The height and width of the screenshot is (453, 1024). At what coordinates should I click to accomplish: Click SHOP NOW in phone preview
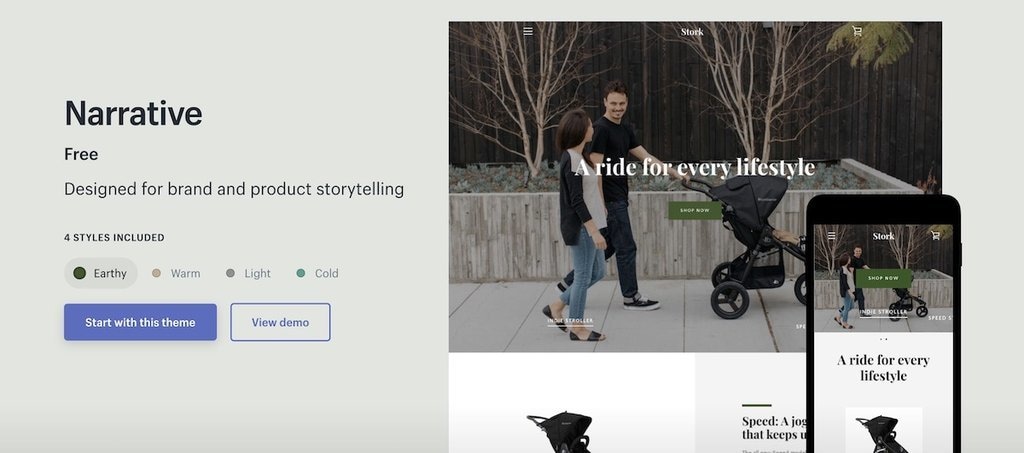click(x=884, y=278)
